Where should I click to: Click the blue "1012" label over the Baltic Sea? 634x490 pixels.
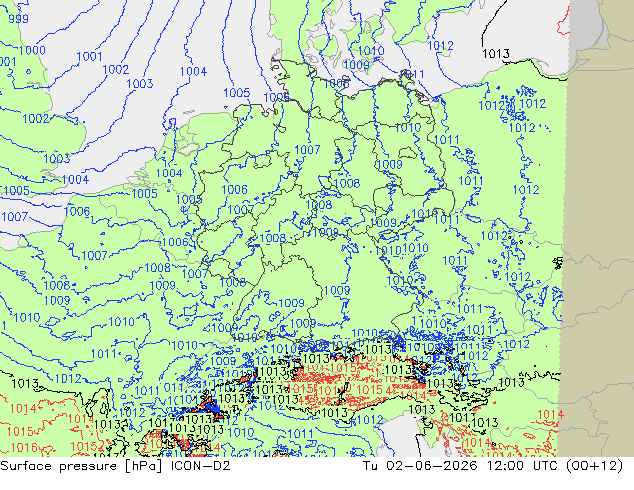440,46
